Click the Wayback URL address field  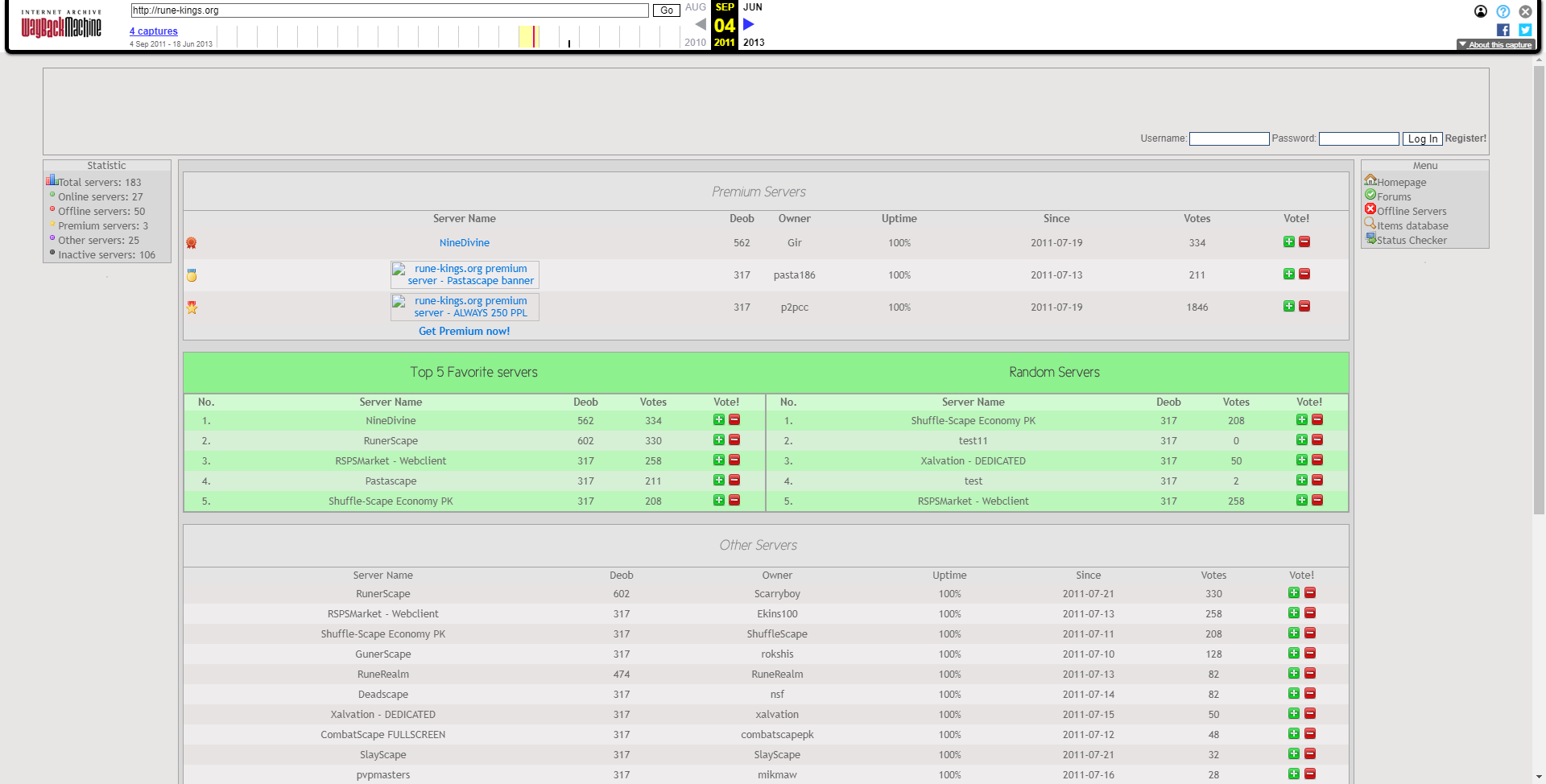(390, 10)
